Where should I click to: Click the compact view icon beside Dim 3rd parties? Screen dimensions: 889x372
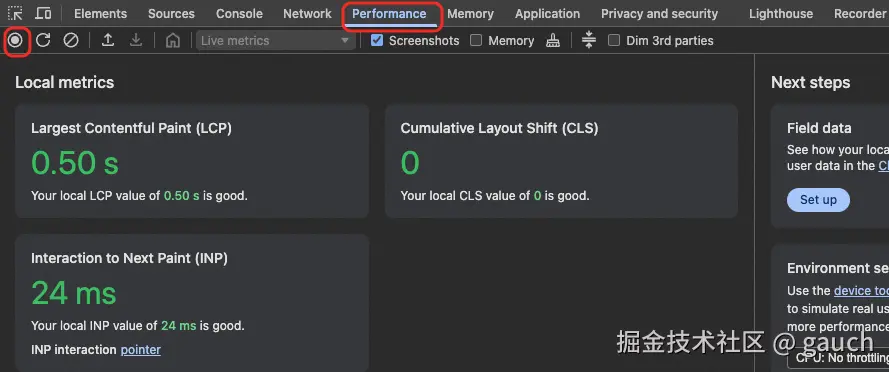589,40
